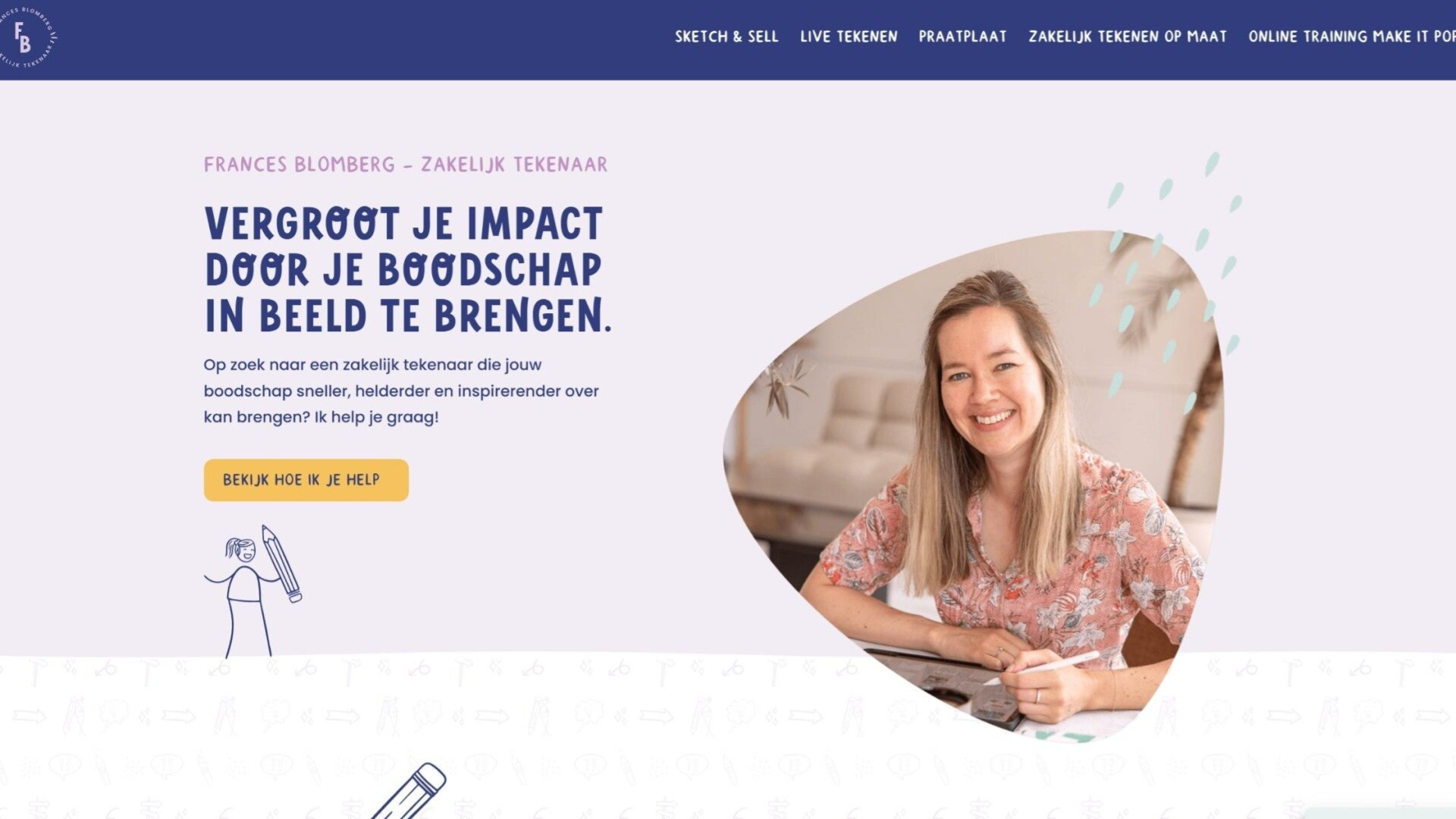1456x819 pixels.
Task: Open the Online Training Make It Pop link
Action: click(1351, 36)
